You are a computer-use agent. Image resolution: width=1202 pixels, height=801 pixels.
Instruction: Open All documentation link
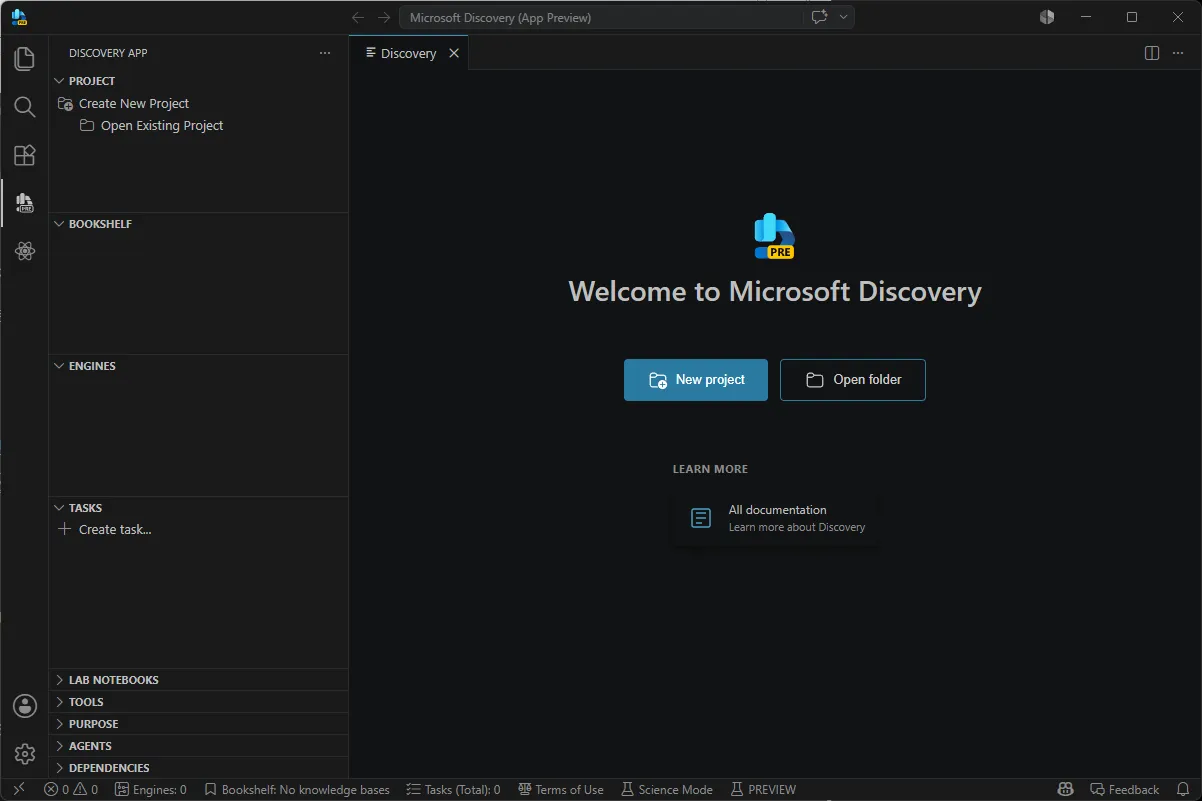(777, 518)
